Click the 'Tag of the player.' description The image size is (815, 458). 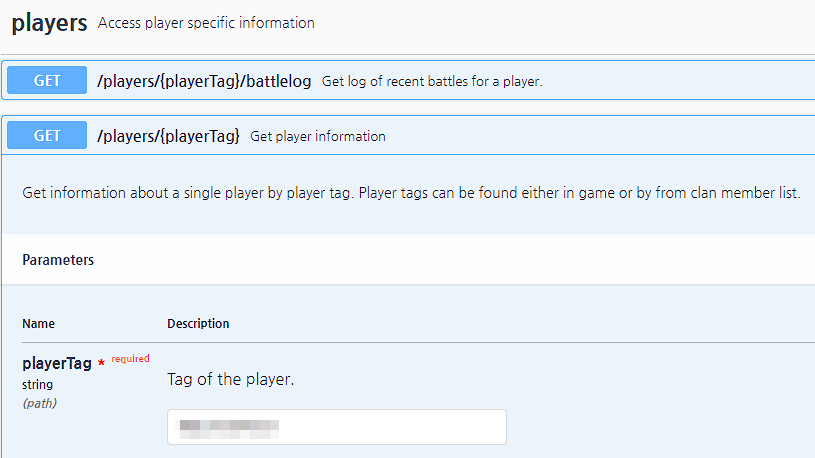pos(230,381)
